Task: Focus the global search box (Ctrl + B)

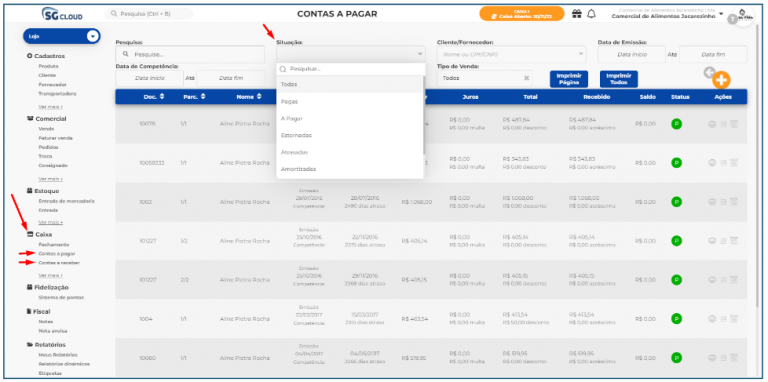Action: click(148, 14)
